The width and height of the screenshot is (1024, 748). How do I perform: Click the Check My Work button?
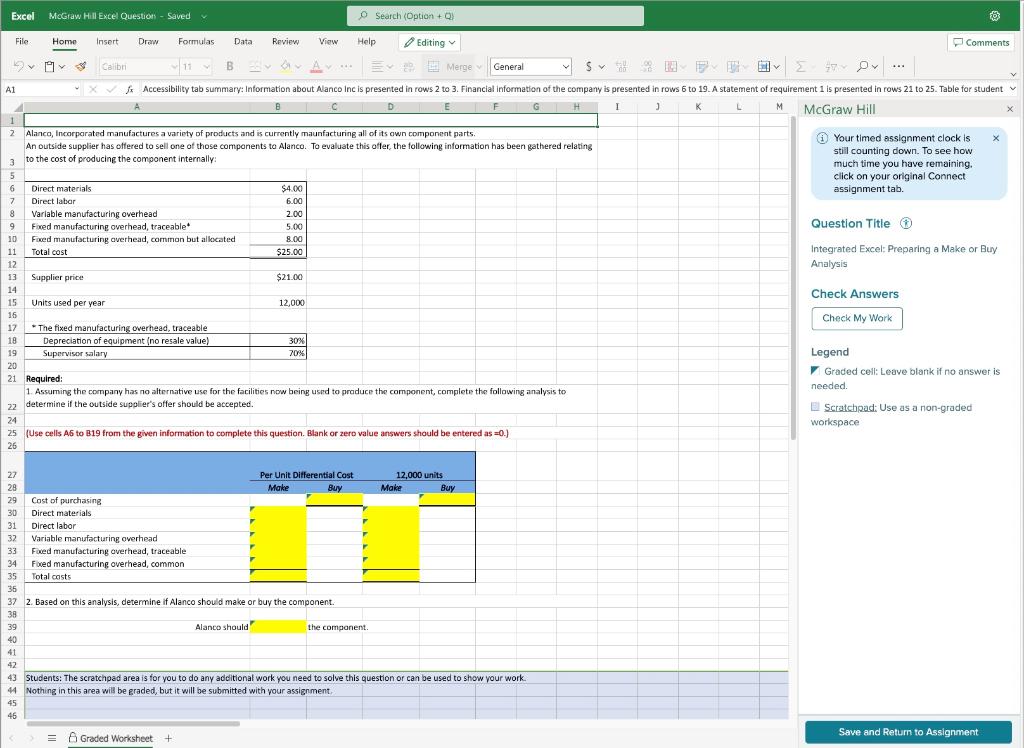click(x=857, y=318)
